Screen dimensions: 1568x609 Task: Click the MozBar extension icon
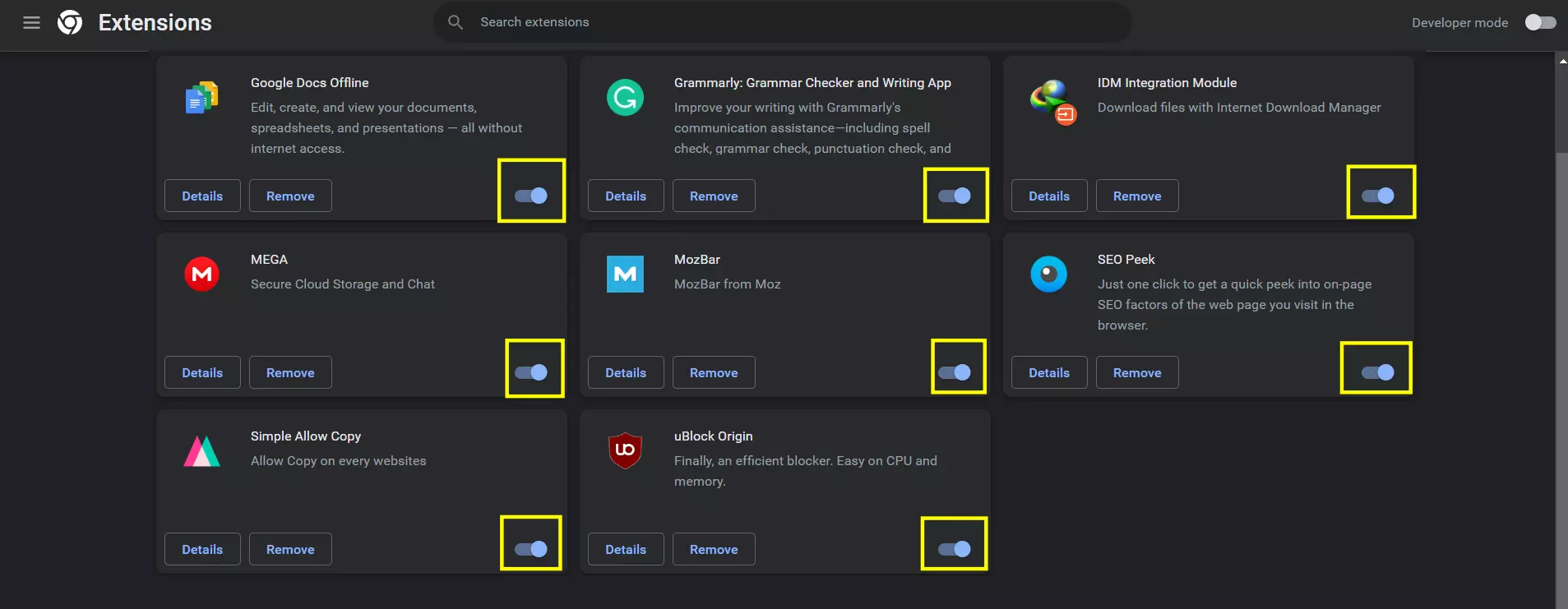[x=625, y=275]
